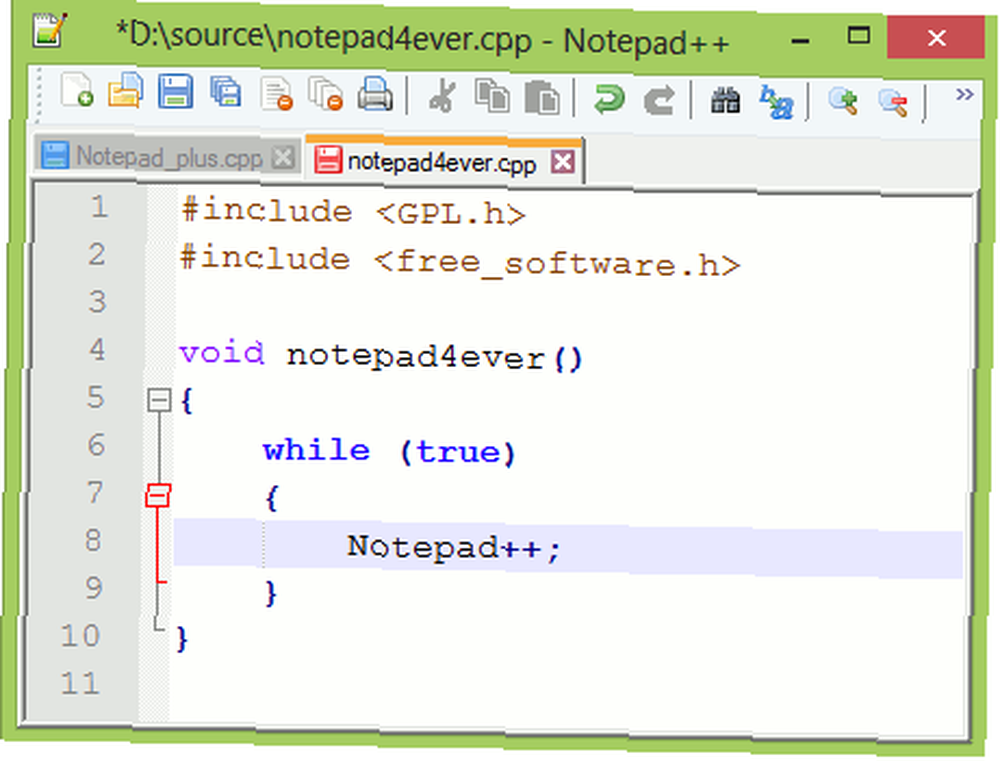Open a file using the folder icon

click(126, 91)
